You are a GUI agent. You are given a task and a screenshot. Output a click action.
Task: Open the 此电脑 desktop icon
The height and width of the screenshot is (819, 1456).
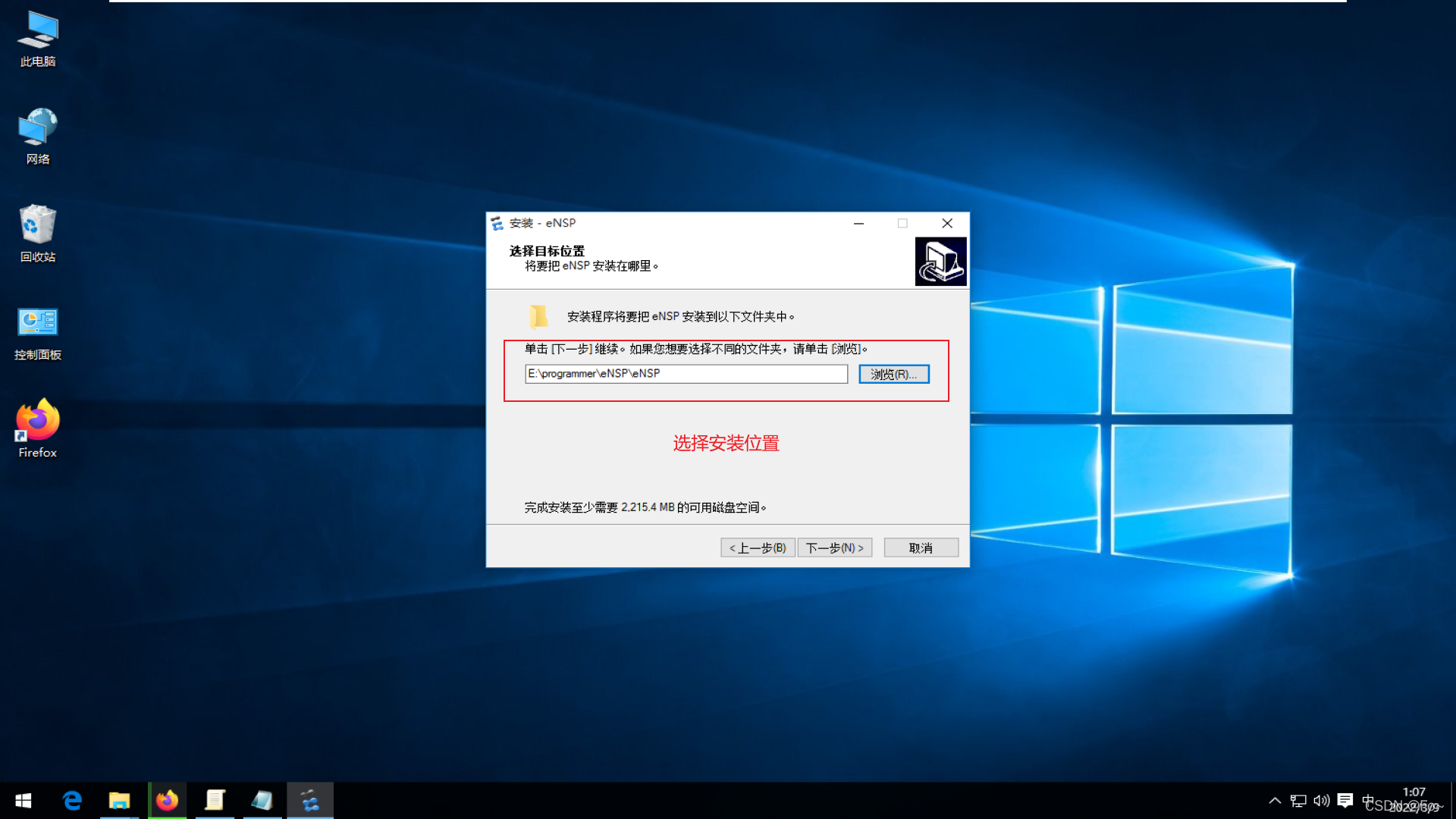[38, 39]
